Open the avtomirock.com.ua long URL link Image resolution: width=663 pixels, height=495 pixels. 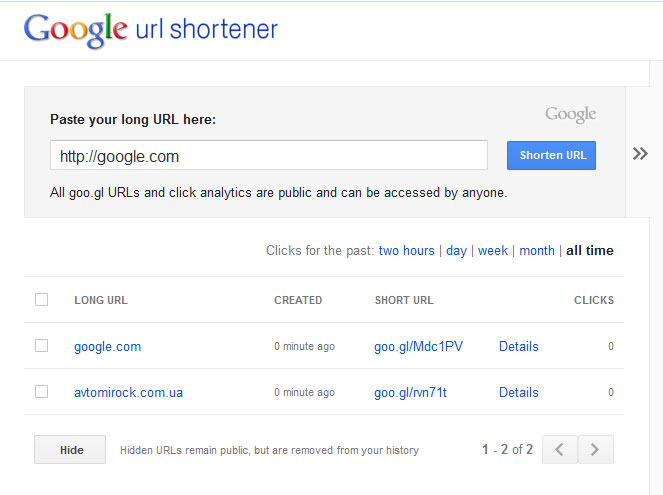pyautogui.click(x=129, y=393)
